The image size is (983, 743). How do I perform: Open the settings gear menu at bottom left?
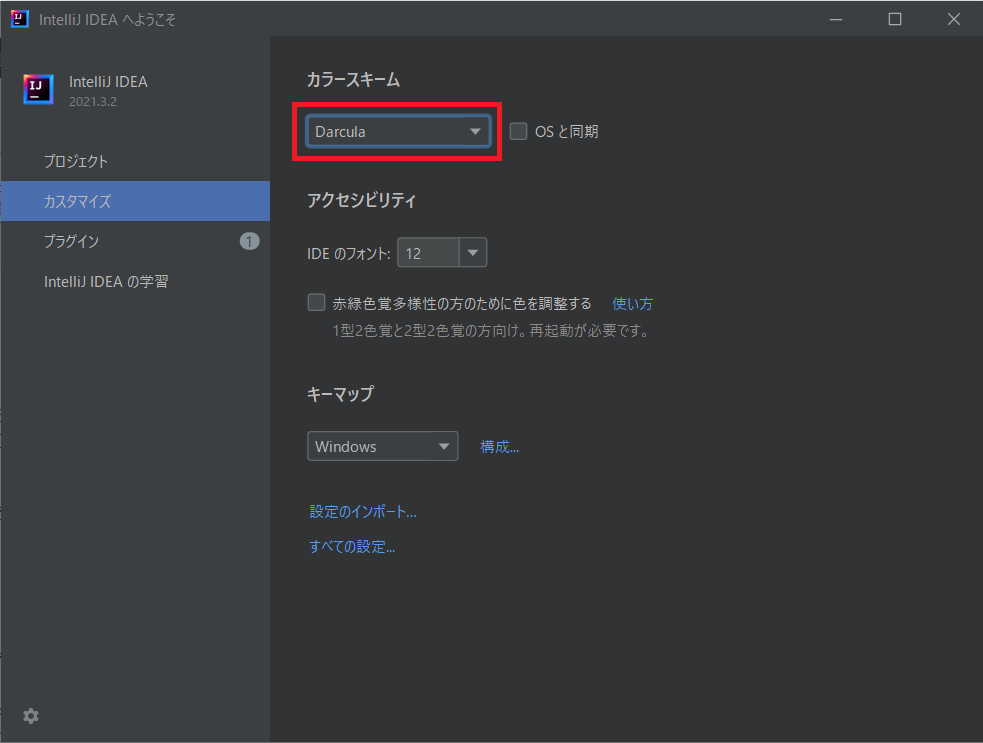click(31, 716)
